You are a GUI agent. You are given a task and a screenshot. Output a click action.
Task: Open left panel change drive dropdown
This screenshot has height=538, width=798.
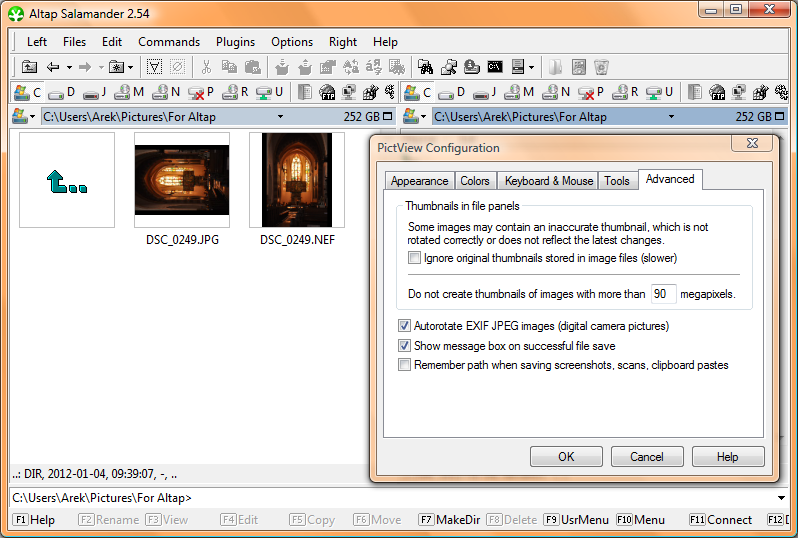click(x=23, y=117)
